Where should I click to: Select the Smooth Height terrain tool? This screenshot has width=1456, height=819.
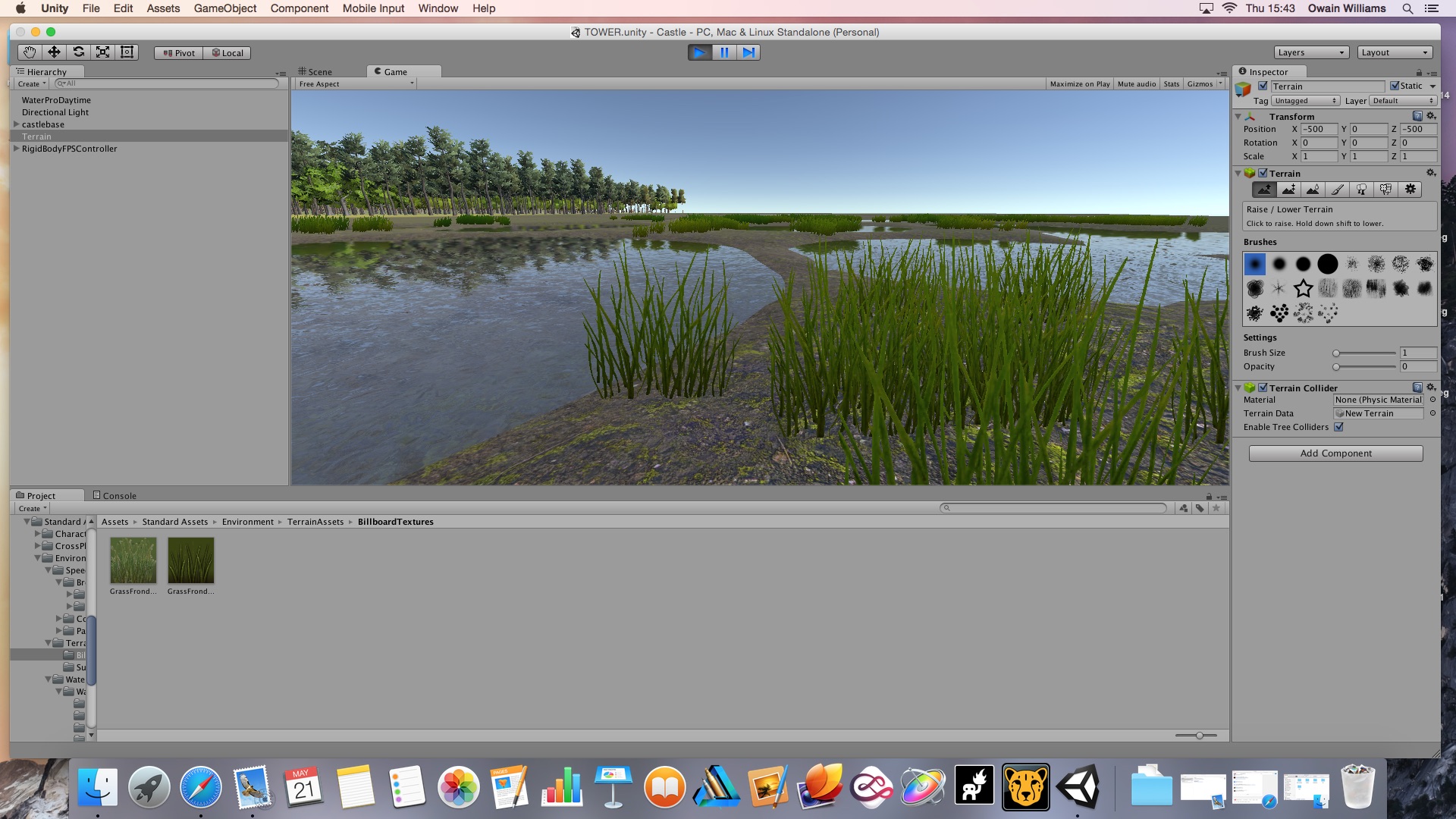[x=1313, y=190]
